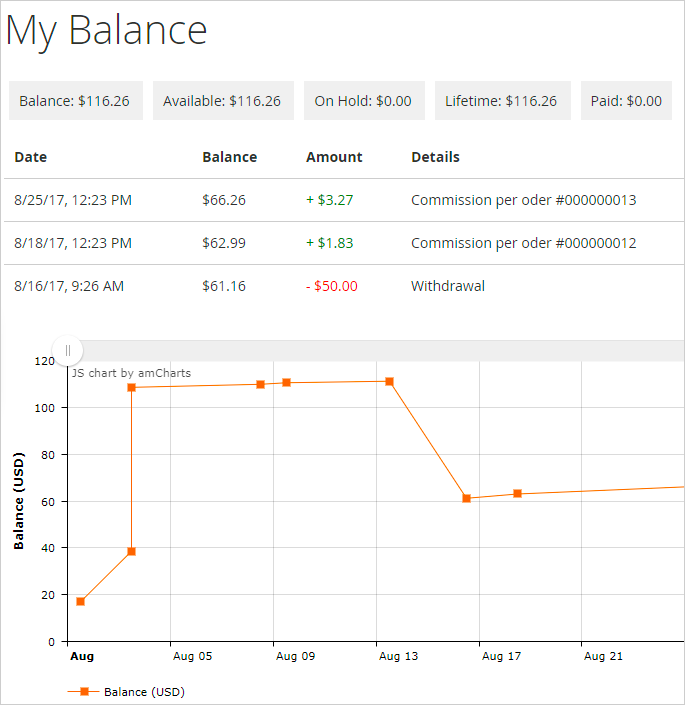This screenshot has height=705, width=685.
Task: Click the Amount column header
Action: [x=334, y=157]
